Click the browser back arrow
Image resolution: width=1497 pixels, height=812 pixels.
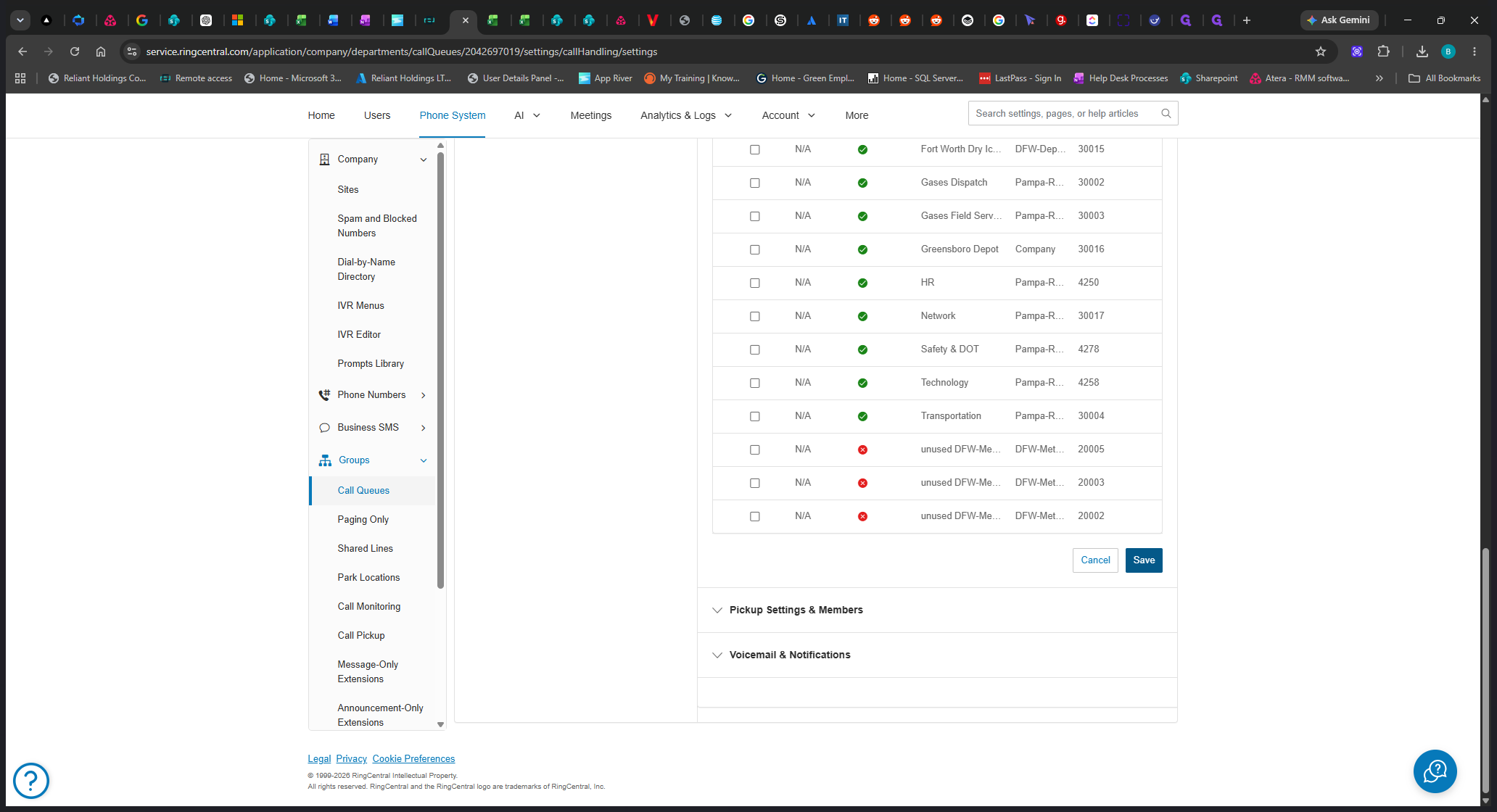22,51
